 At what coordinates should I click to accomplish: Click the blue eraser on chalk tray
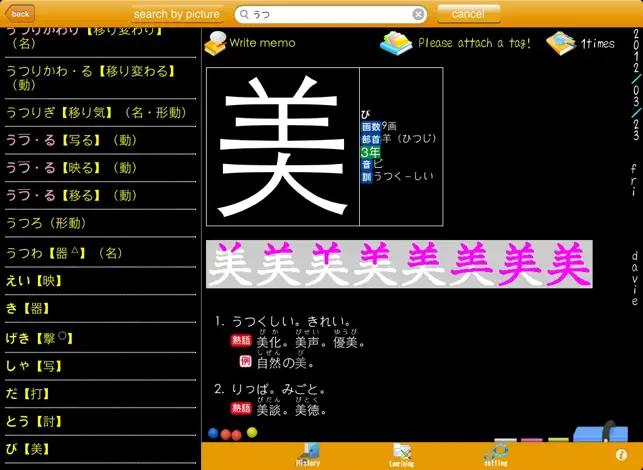(x=601, y=432)
